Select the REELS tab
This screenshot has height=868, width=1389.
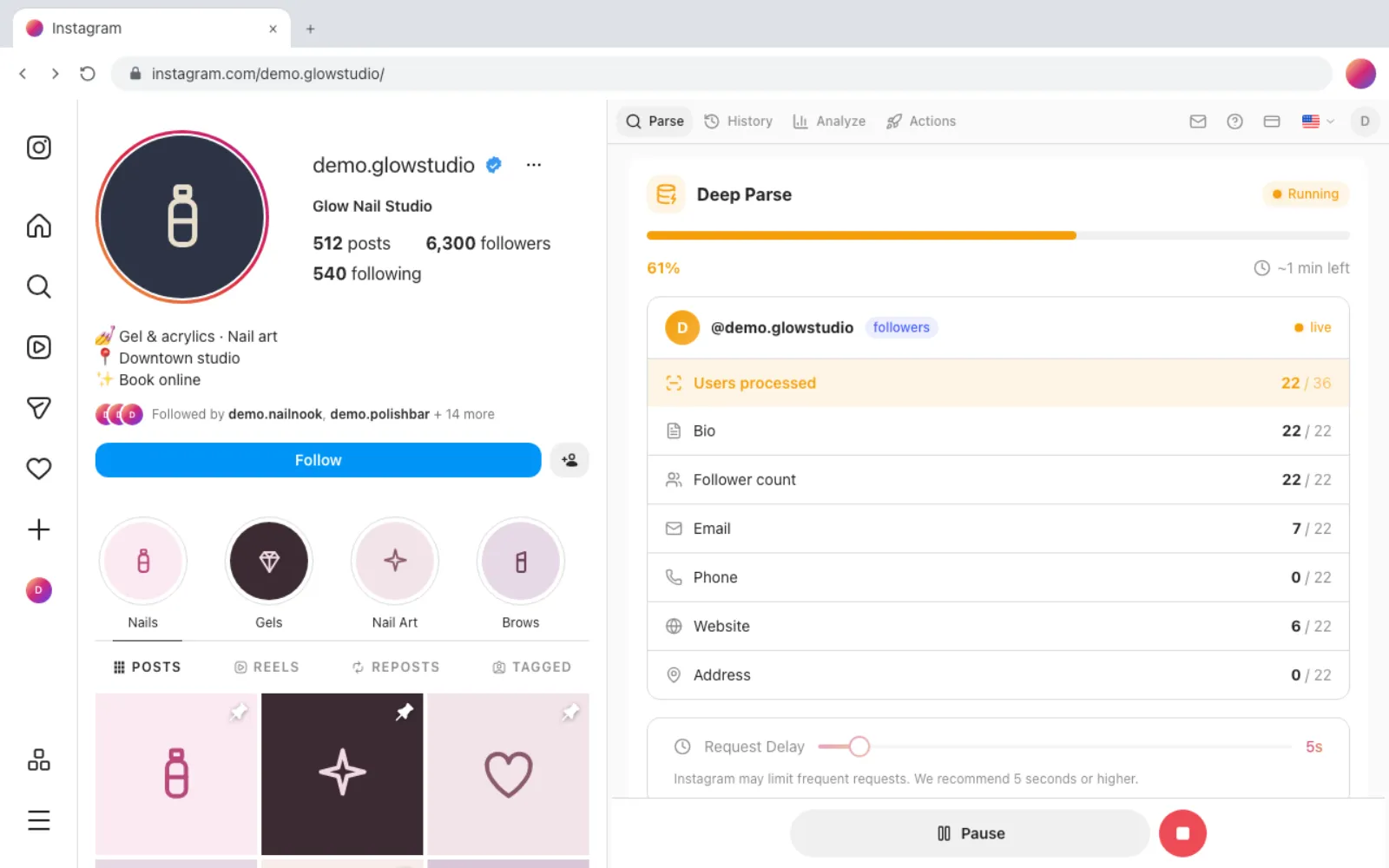(x=267, y=667)
